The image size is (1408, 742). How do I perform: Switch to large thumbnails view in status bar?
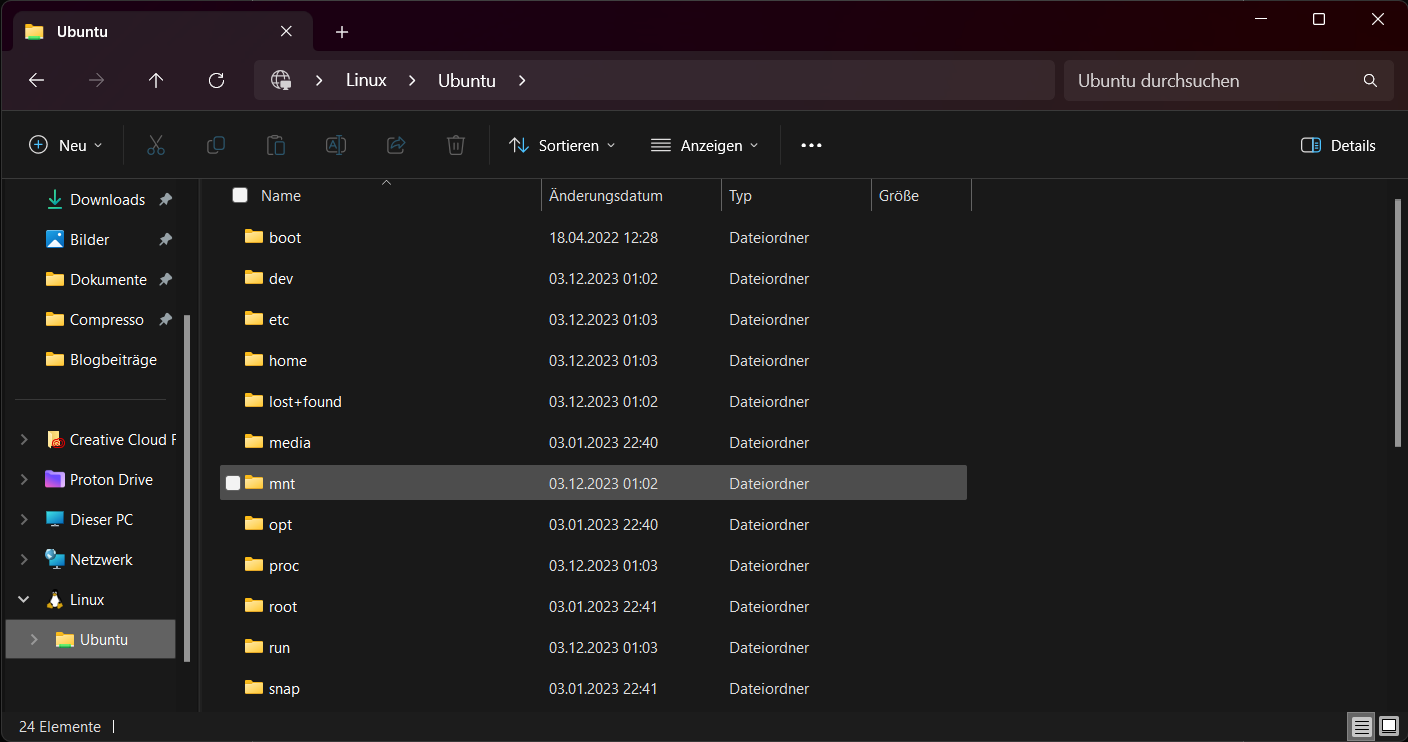tap(1389, 726)
